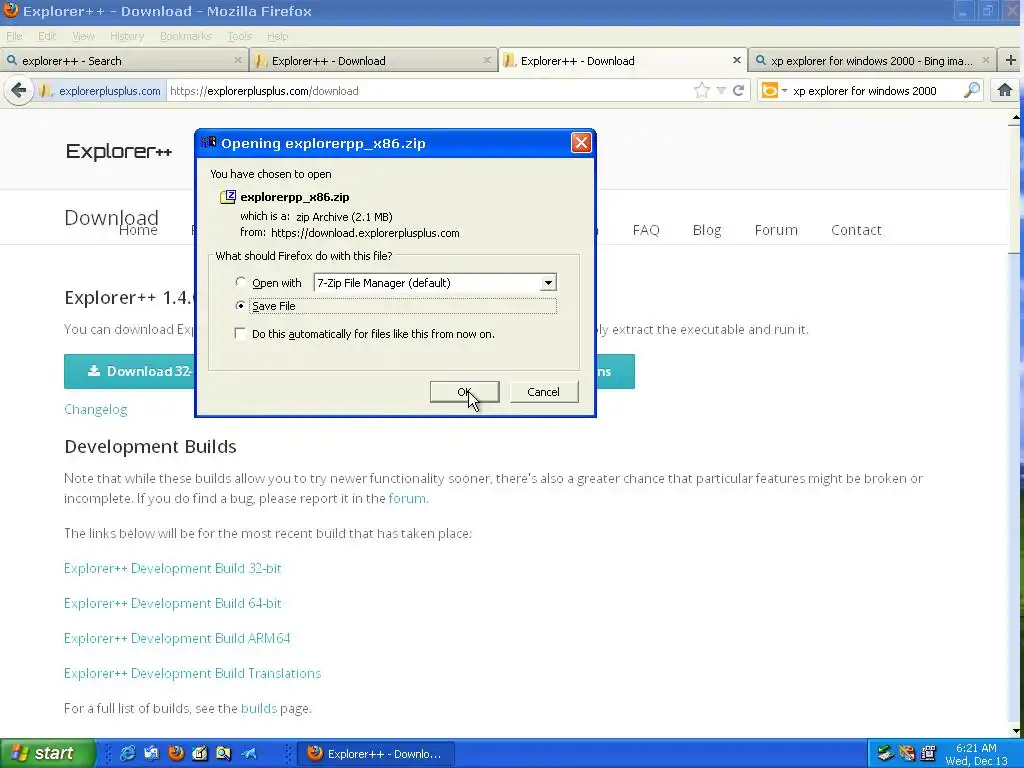Click the page vertical scrollbar thumb
The width and height of the screenshot is (1024, 768).
pyautogui.click(x=1015, y=189)
